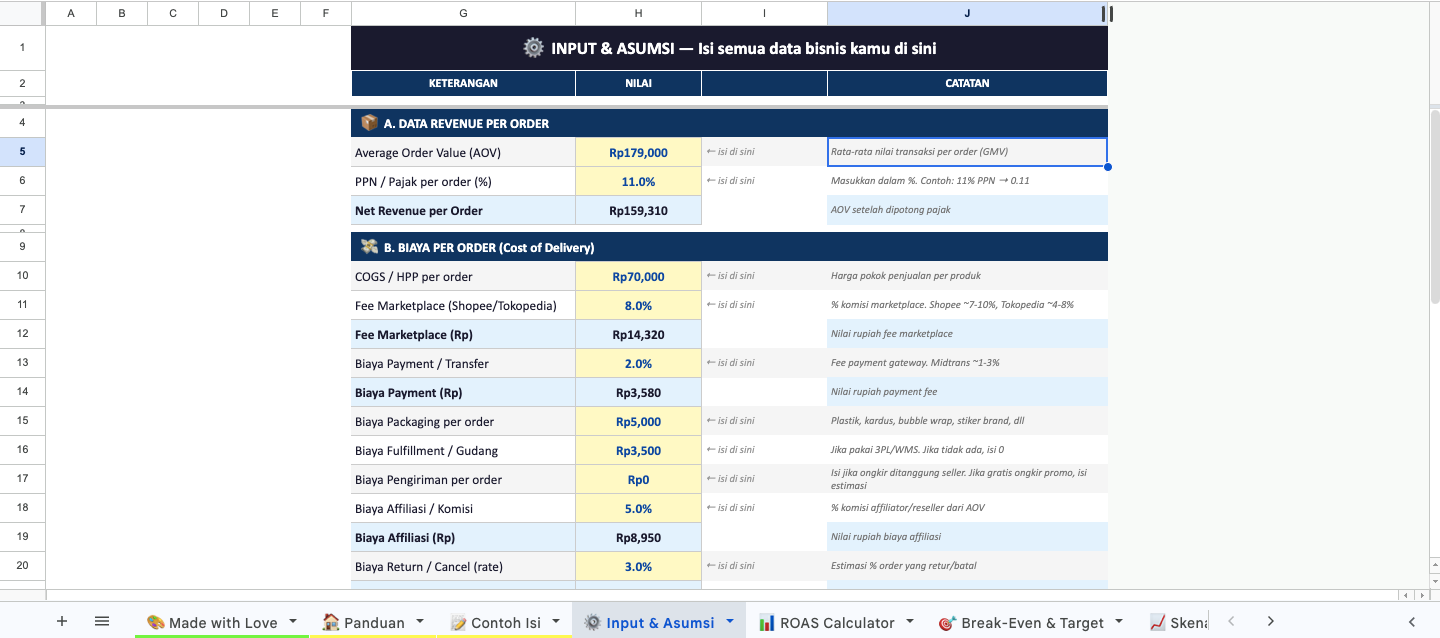
Task: Open dropdown arrow on Panduan tab
Action: [420, 621]
